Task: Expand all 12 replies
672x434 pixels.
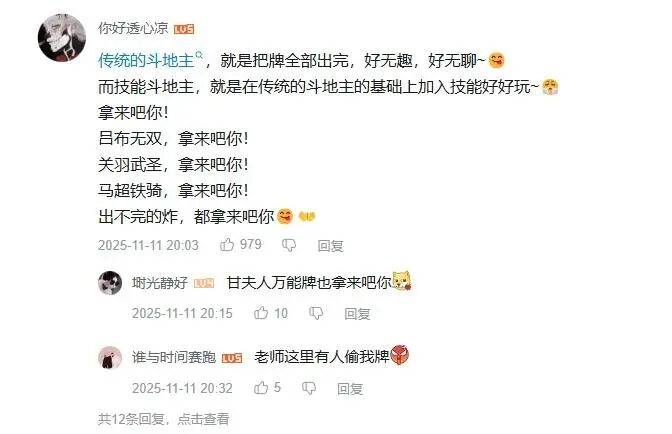Action: pyautogui.click(x=164, y=419)
